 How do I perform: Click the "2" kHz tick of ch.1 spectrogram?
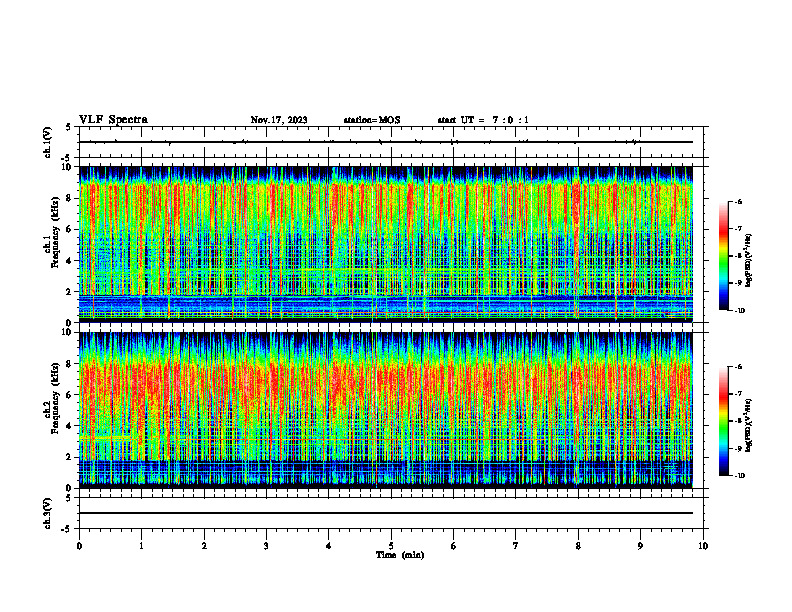(70, 291)
